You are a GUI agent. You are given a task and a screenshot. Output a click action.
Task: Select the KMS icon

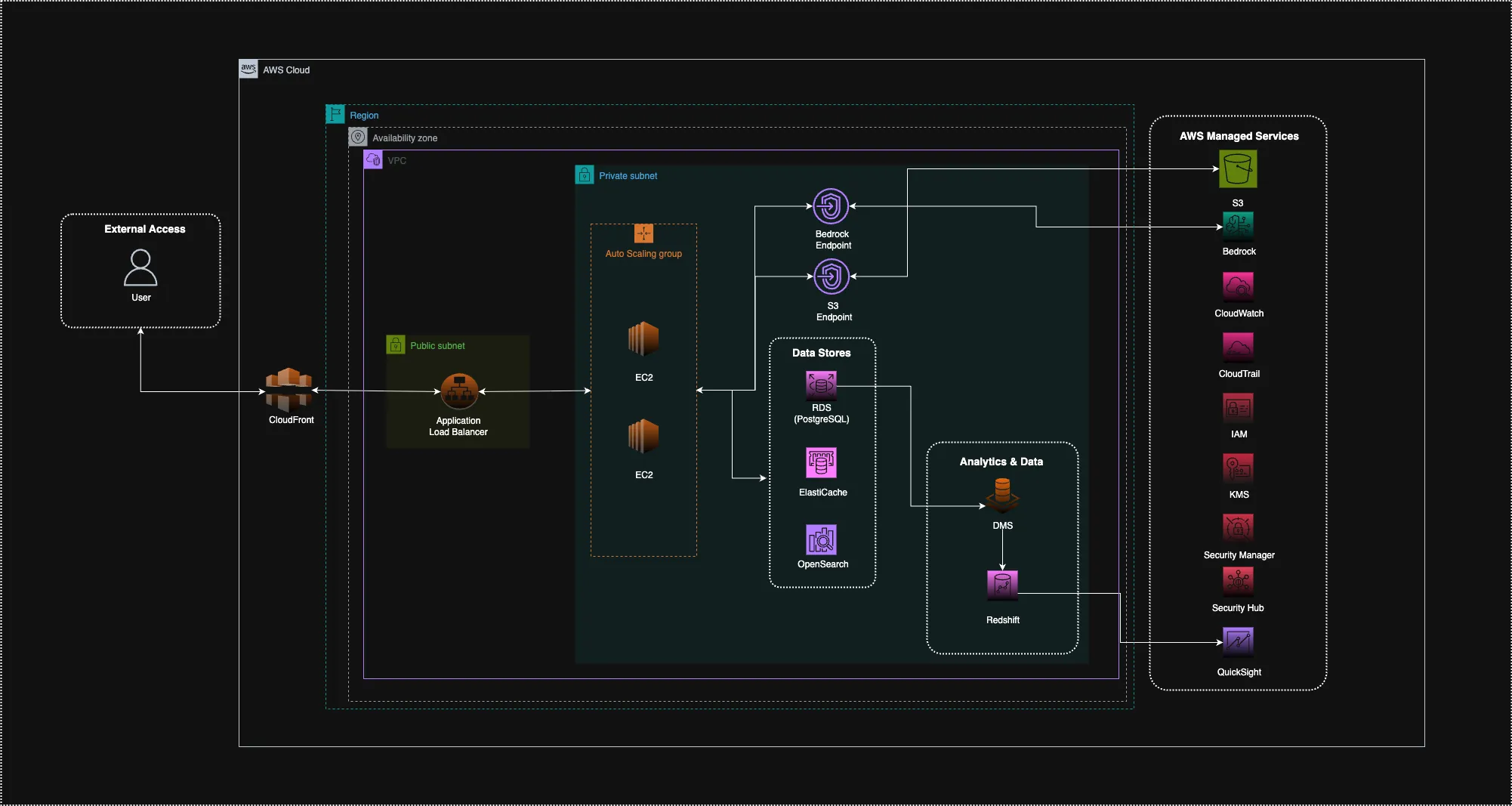coord(1238,468)
